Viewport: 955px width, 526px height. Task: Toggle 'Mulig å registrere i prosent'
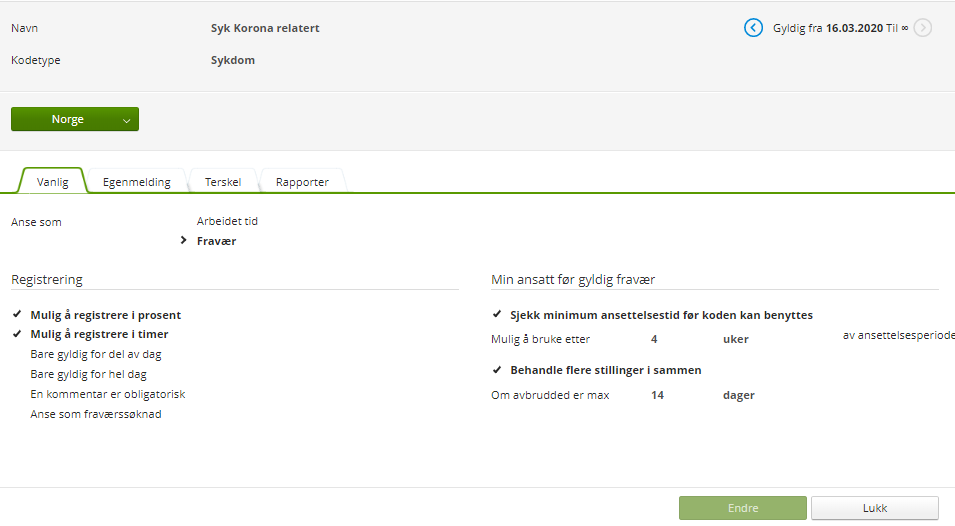click(106, 315)
